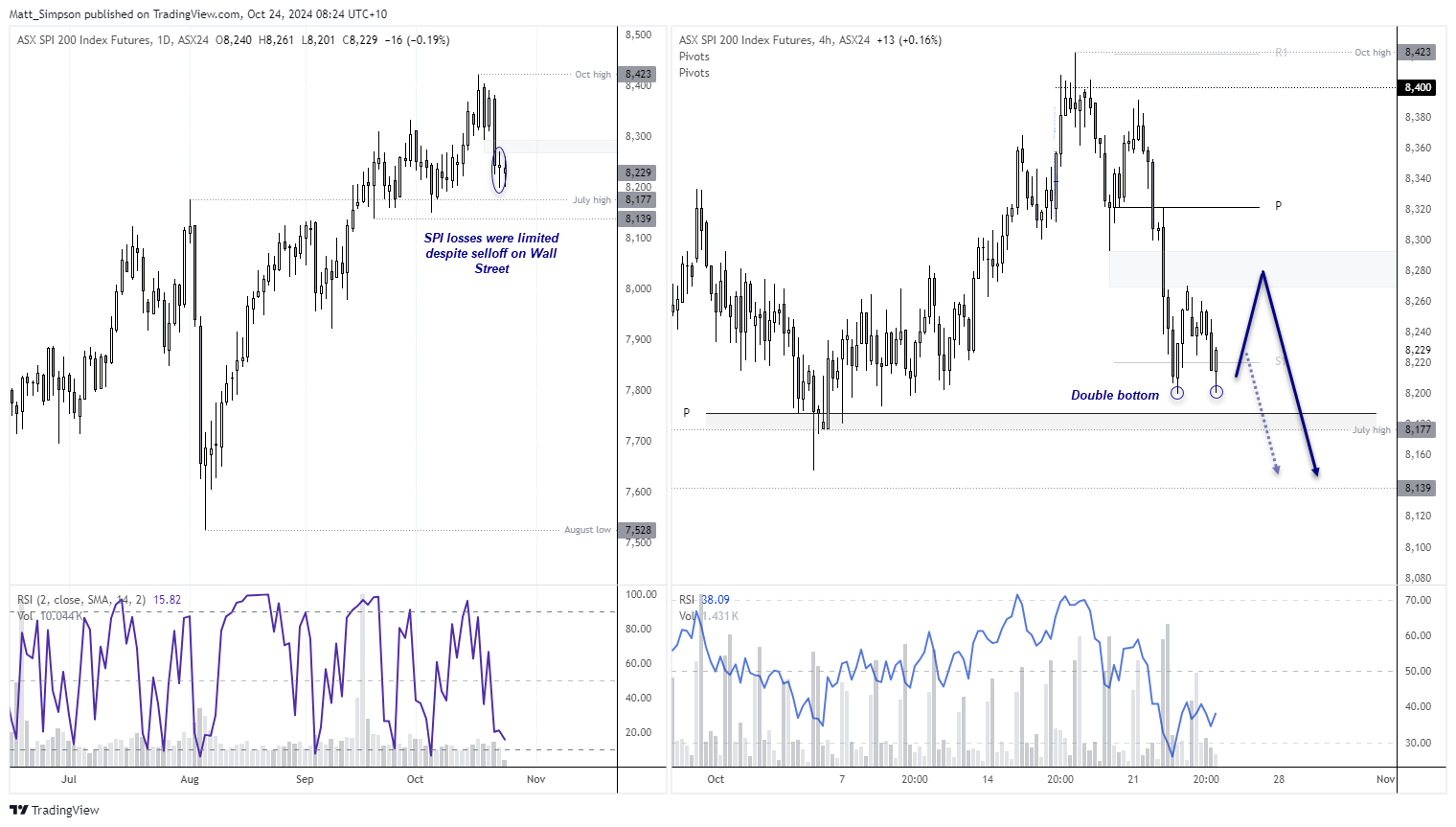Click the Jul label on the daily time axis
The image size is (1456, 827).
[69, 779]
